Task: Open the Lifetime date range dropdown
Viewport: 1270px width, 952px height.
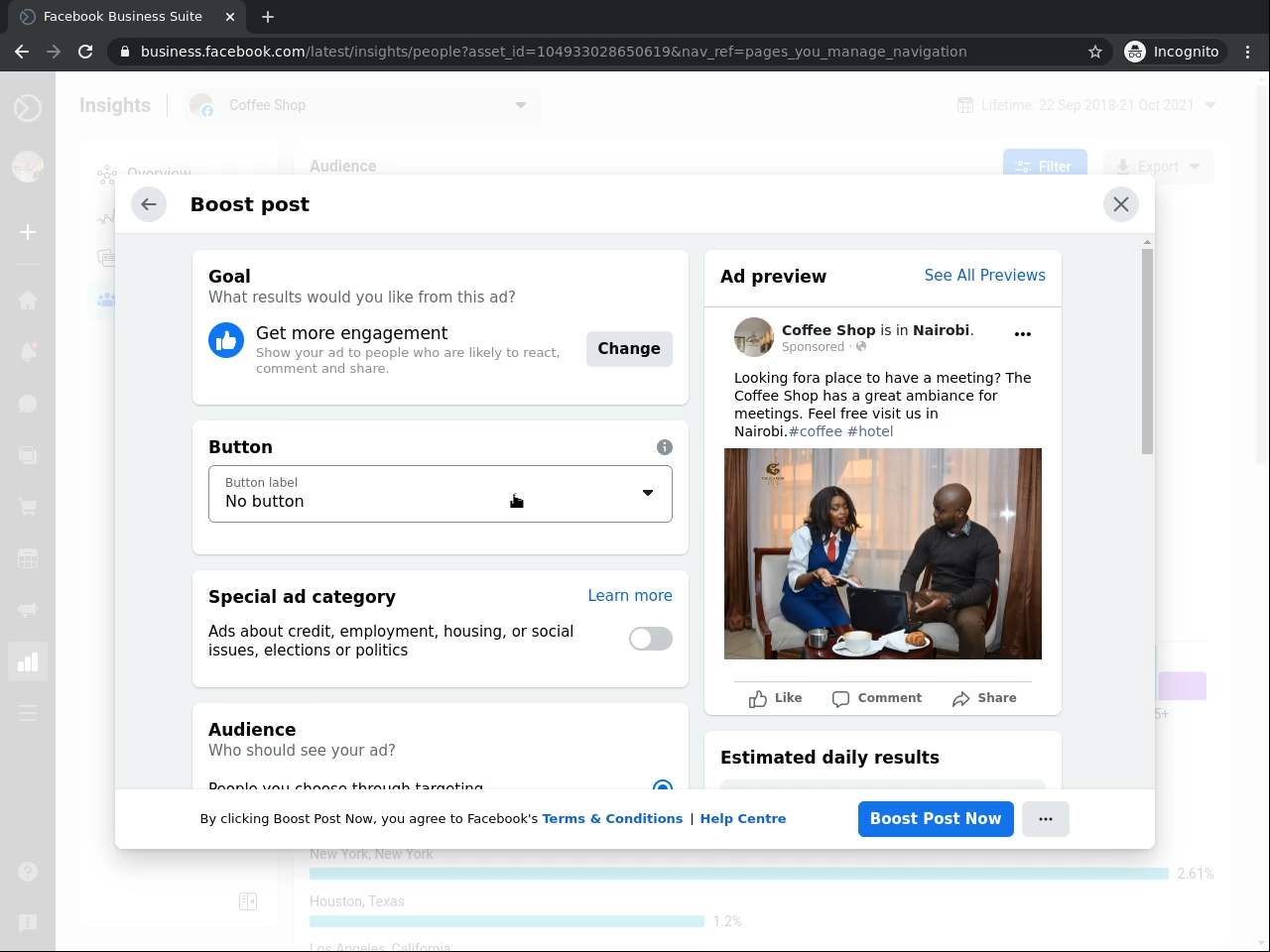Action: [1087, 105]
